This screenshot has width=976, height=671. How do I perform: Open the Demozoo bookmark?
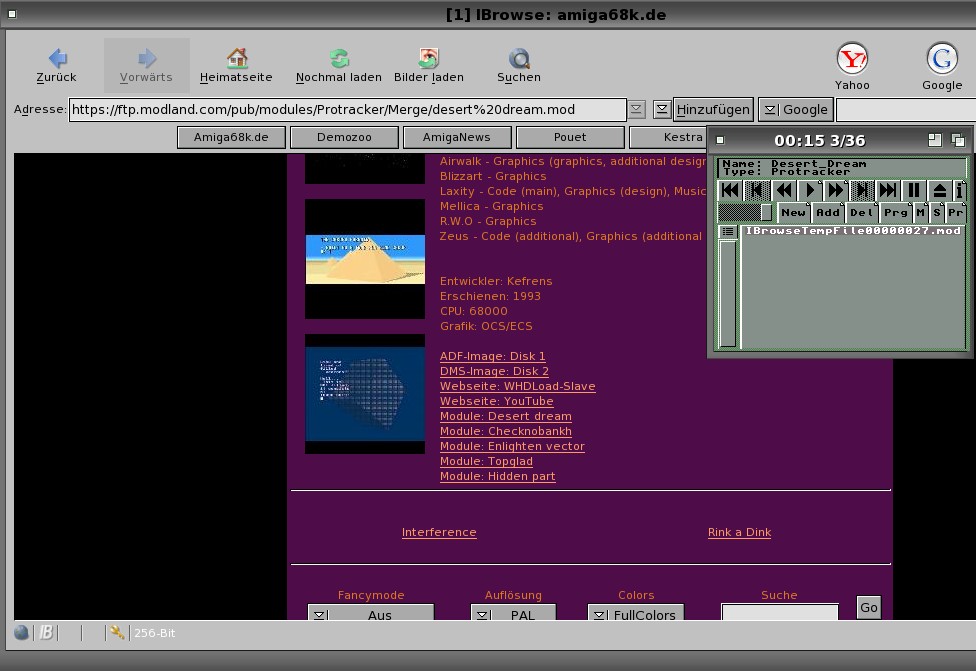click(344, 138)
